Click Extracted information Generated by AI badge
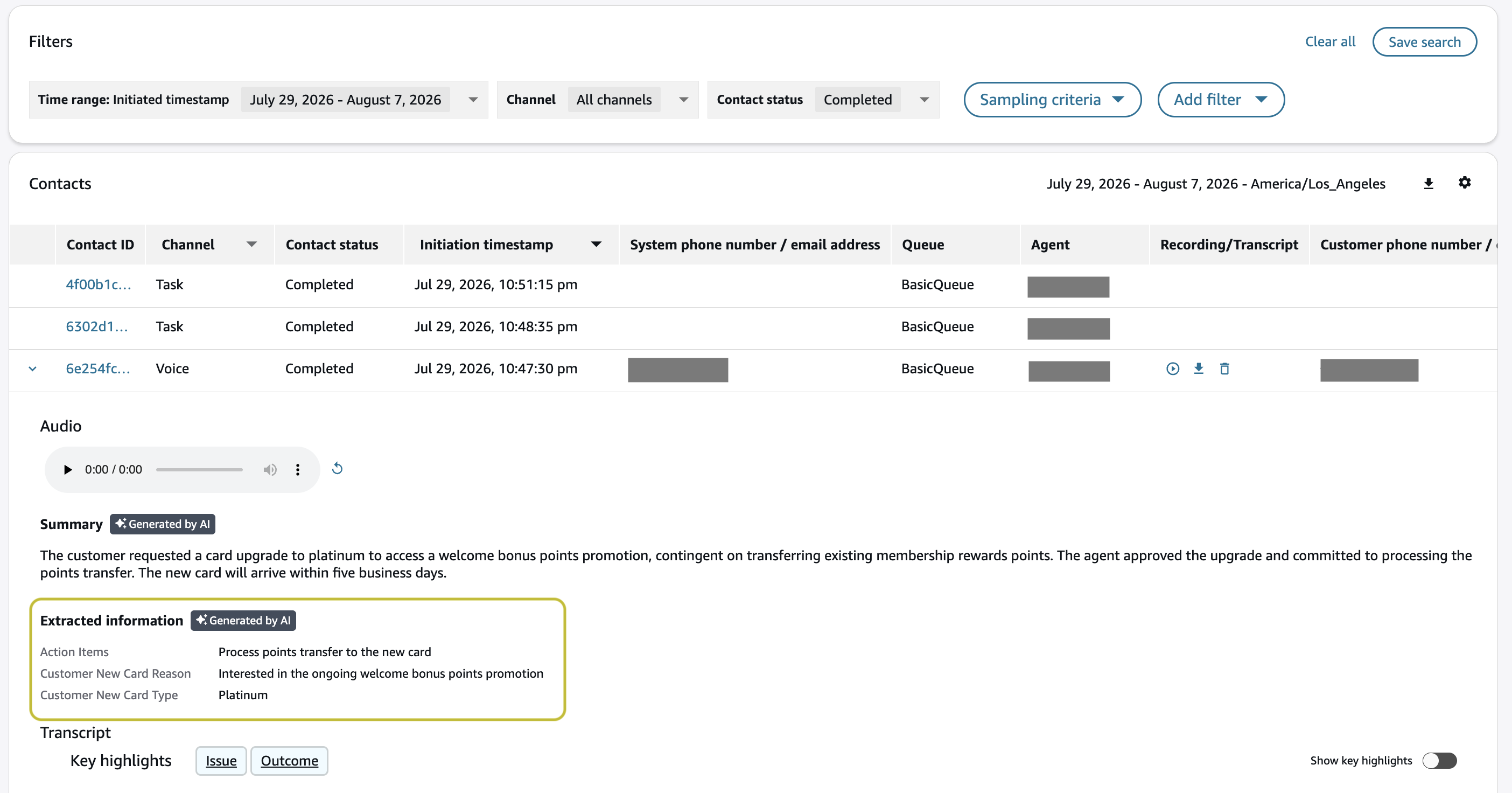The image size is (1512, 793). click(243, 620)
